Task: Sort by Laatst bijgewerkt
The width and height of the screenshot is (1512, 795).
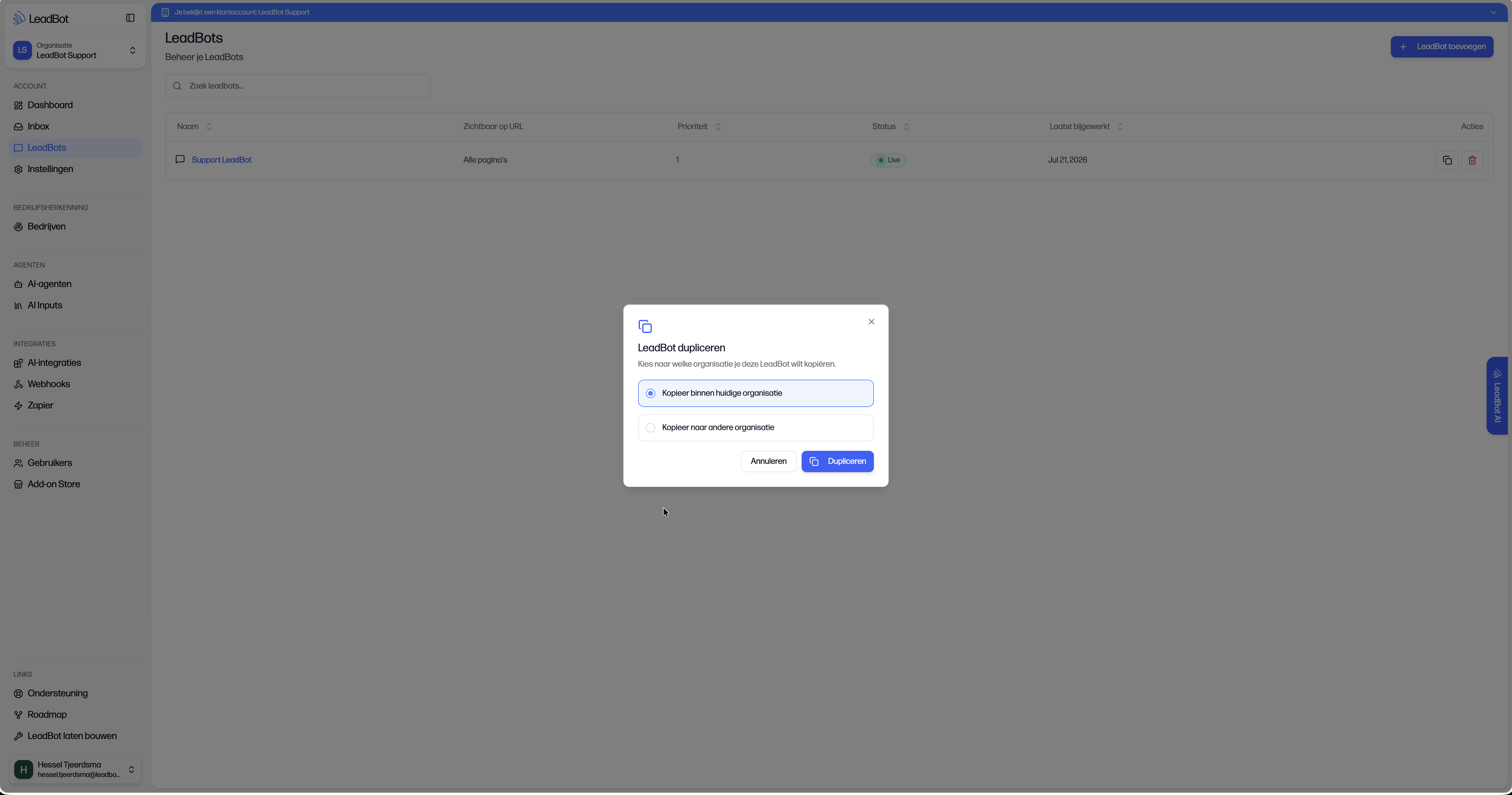Action: click(x=1087, y=127)
